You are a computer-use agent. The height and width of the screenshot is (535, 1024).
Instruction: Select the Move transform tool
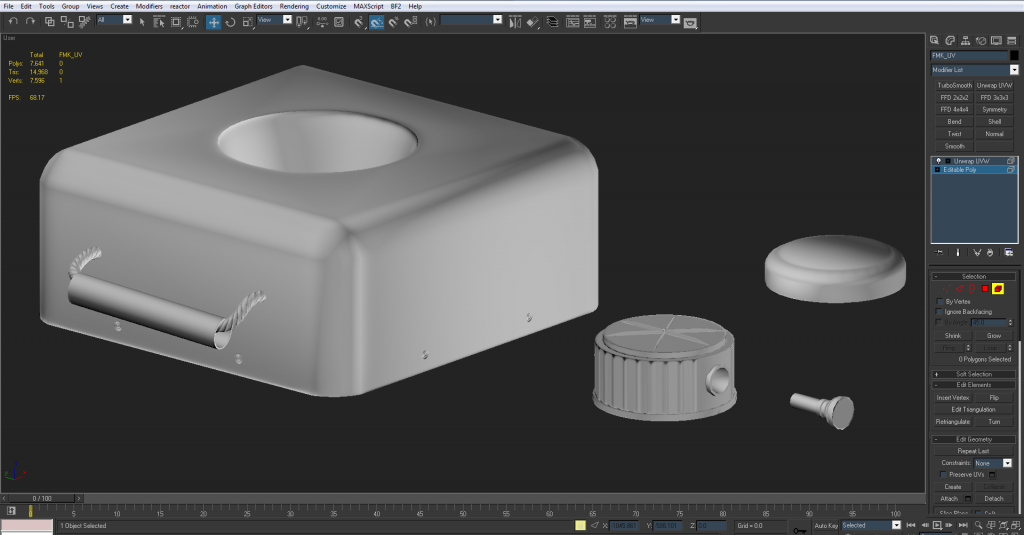tap(214, 21)
